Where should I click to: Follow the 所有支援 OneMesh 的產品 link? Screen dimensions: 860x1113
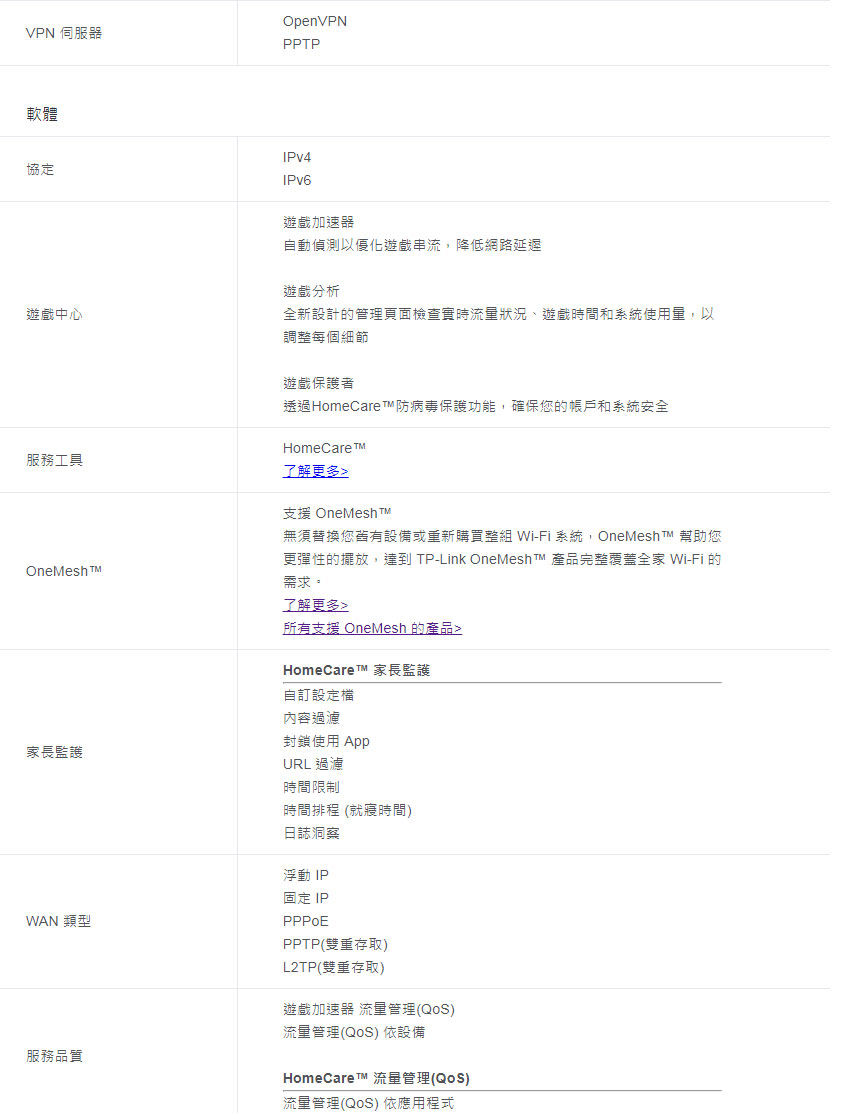(372, 628)
